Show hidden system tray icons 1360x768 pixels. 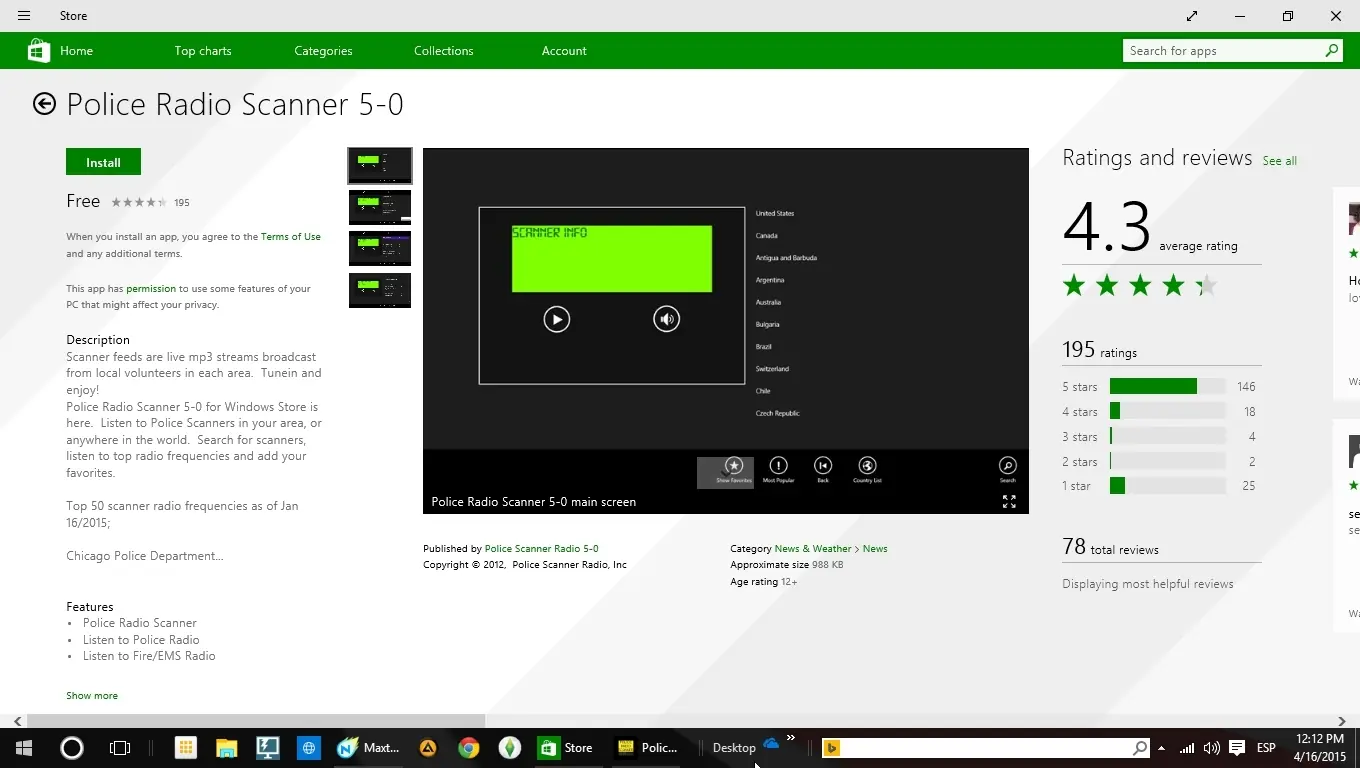(x=1162, y=748)
